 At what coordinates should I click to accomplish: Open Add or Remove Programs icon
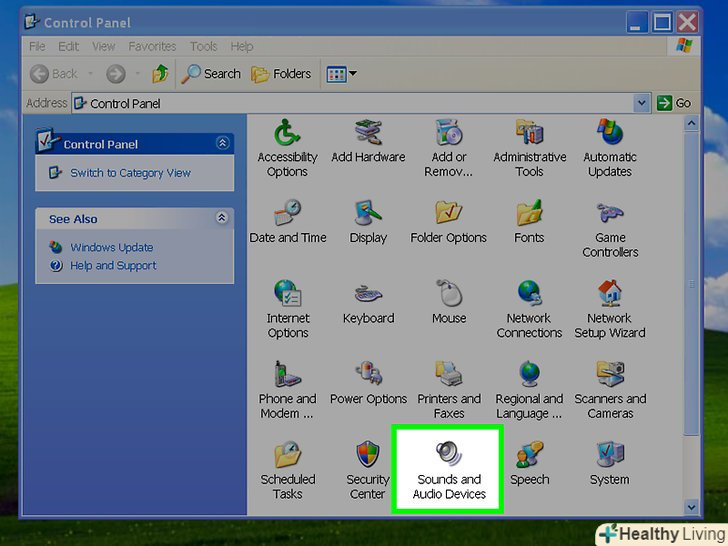click(x=448, y=149)
